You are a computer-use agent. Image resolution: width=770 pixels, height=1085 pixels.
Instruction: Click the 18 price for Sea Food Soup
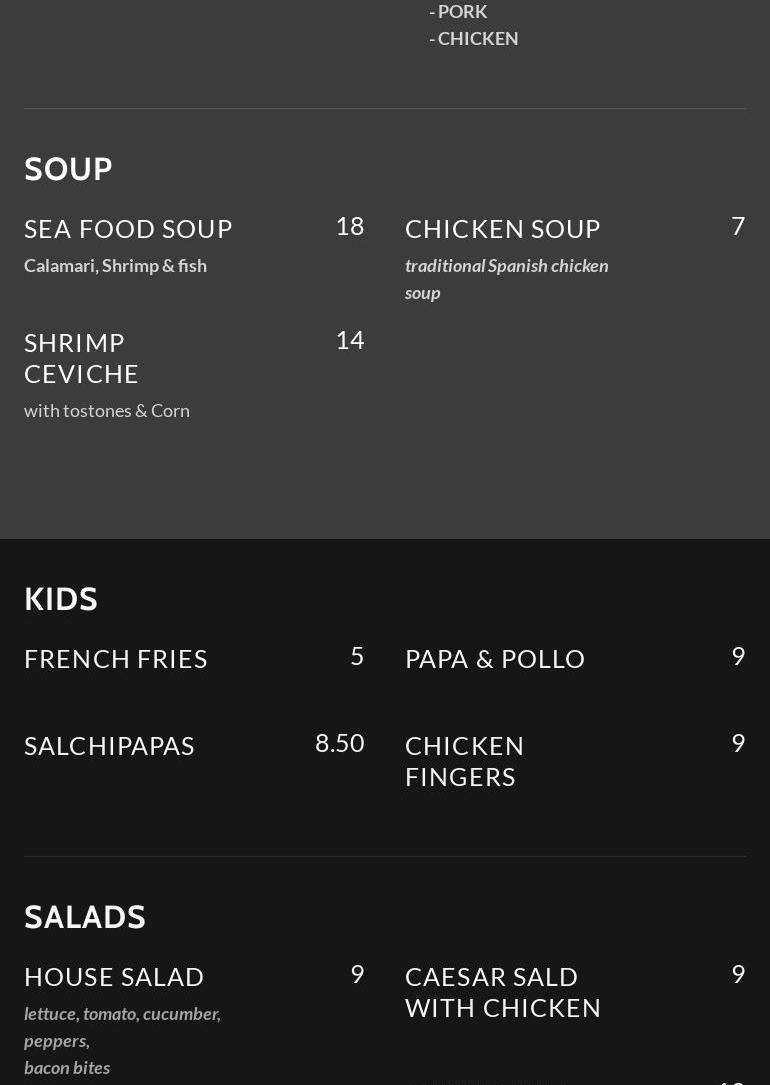(x=349, y=226)
